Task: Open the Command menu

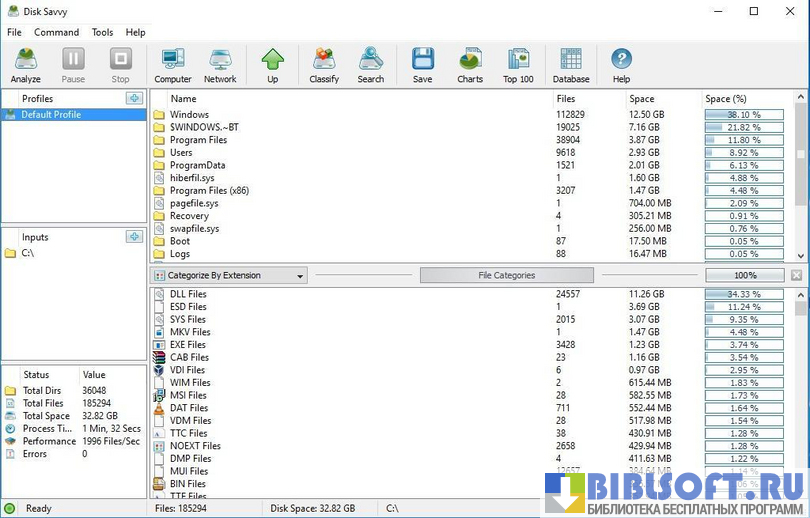Action: (x=56, y=32)
